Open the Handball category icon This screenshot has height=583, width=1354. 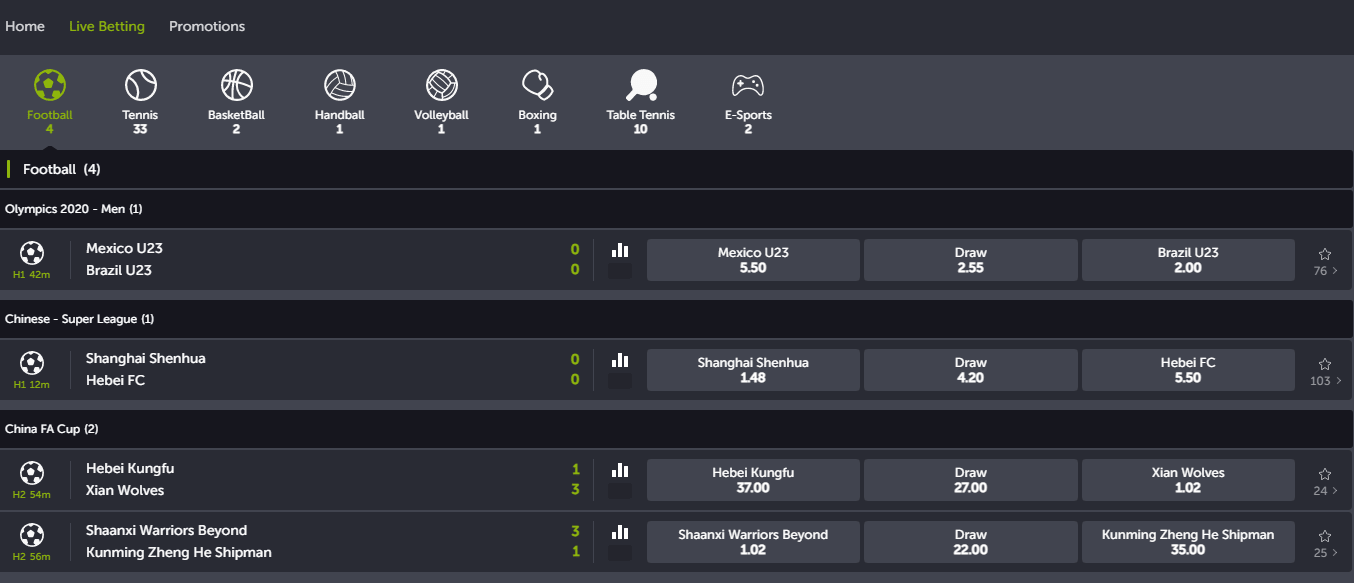[340, 84]
